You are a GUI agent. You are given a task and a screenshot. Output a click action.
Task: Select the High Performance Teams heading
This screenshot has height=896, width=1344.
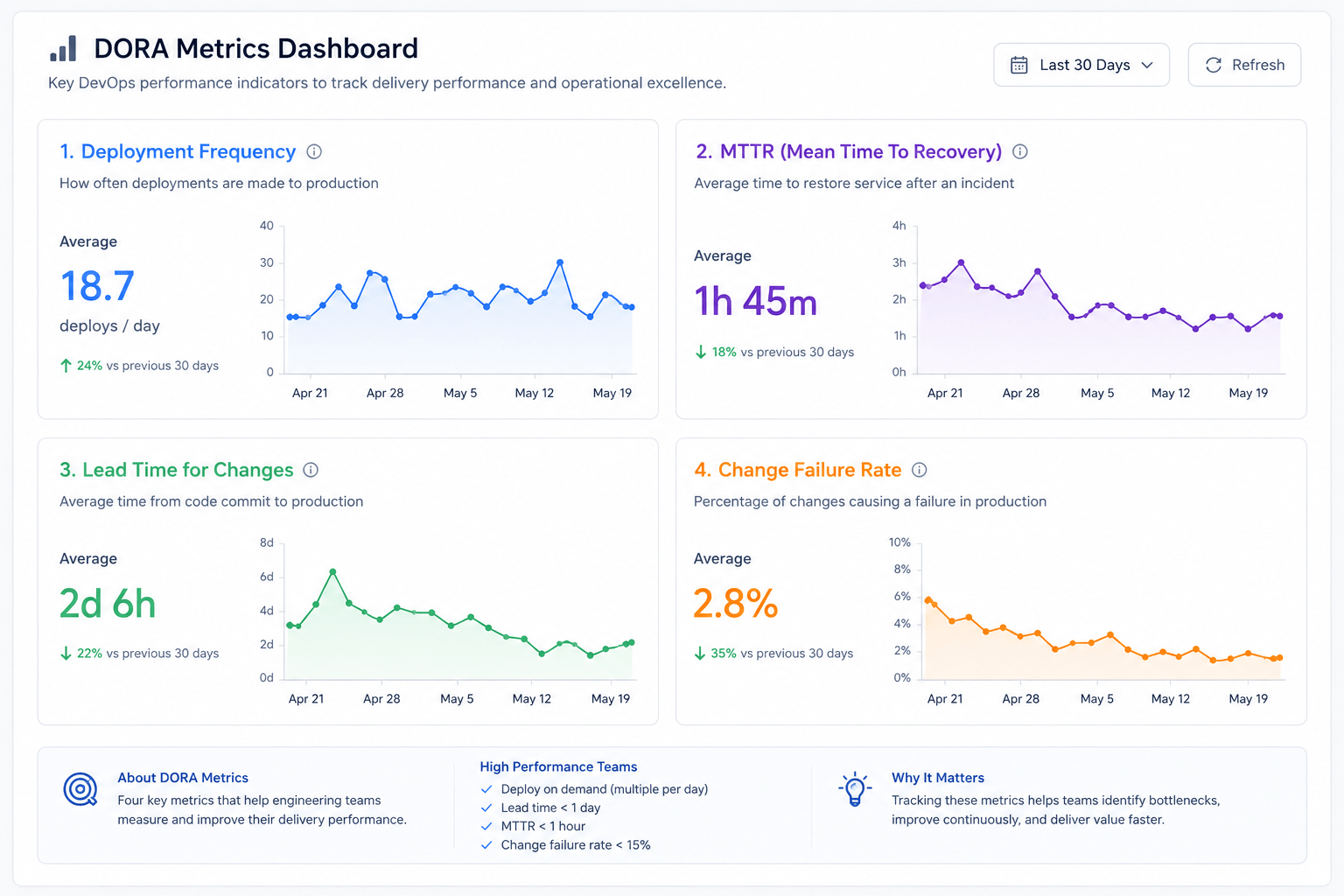click(558, 766)
